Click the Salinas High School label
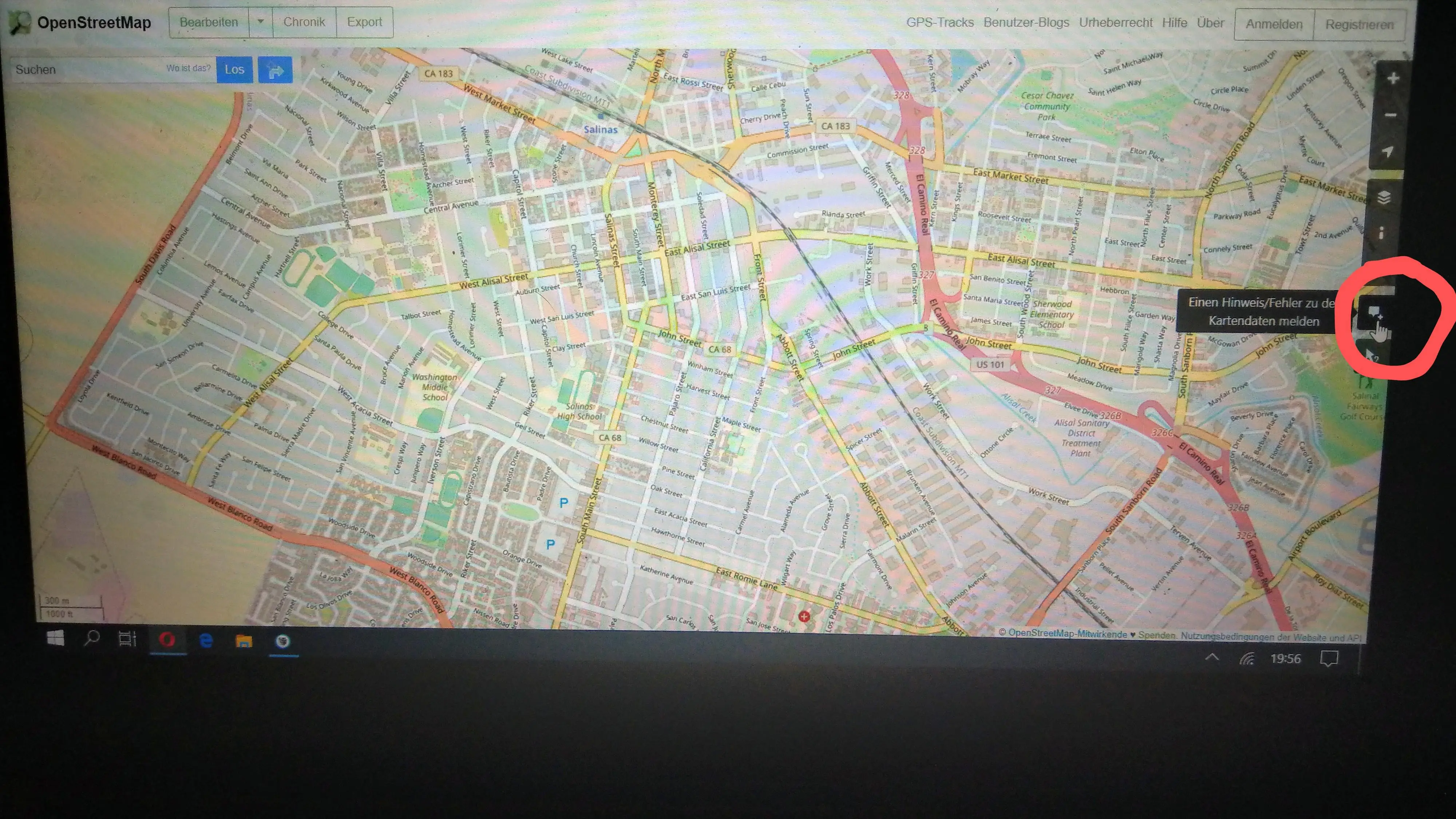The height and width of the screenshot is (819, 1456). [x=579, y=411]
